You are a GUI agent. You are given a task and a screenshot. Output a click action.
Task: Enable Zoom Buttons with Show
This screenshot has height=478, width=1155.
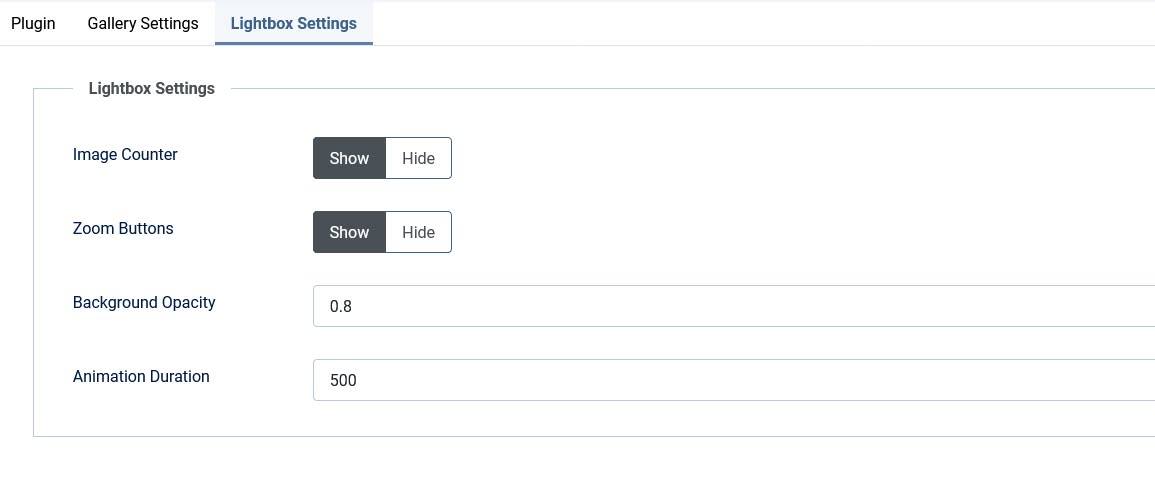tap(349, 232)
